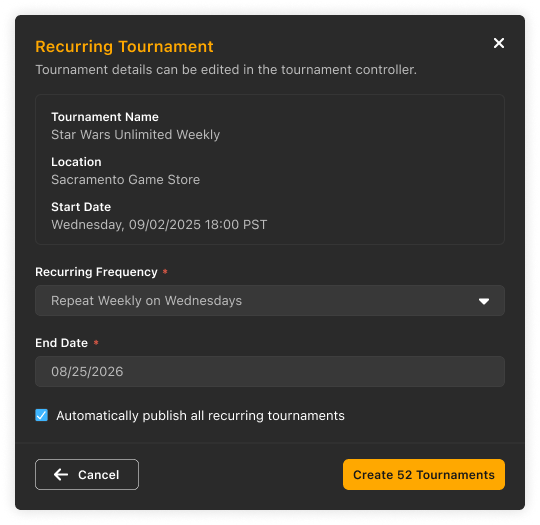540x525 pixels.
Task: Click the Wednesday, 09/02/2025 18:00 PST start date
Action: click(159, 225)
